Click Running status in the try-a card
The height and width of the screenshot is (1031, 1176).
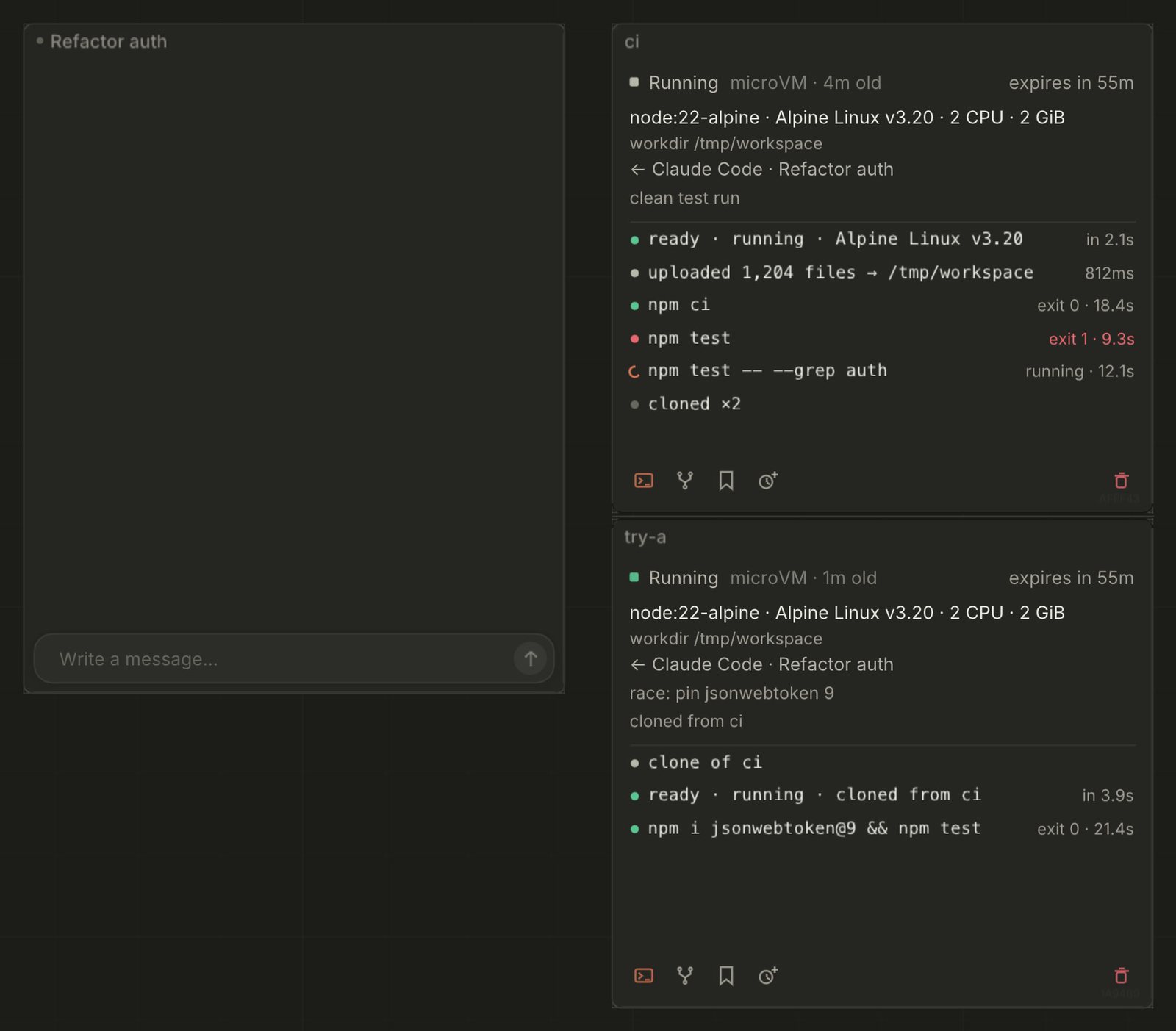pyautogui.click(x=674, y=578)
